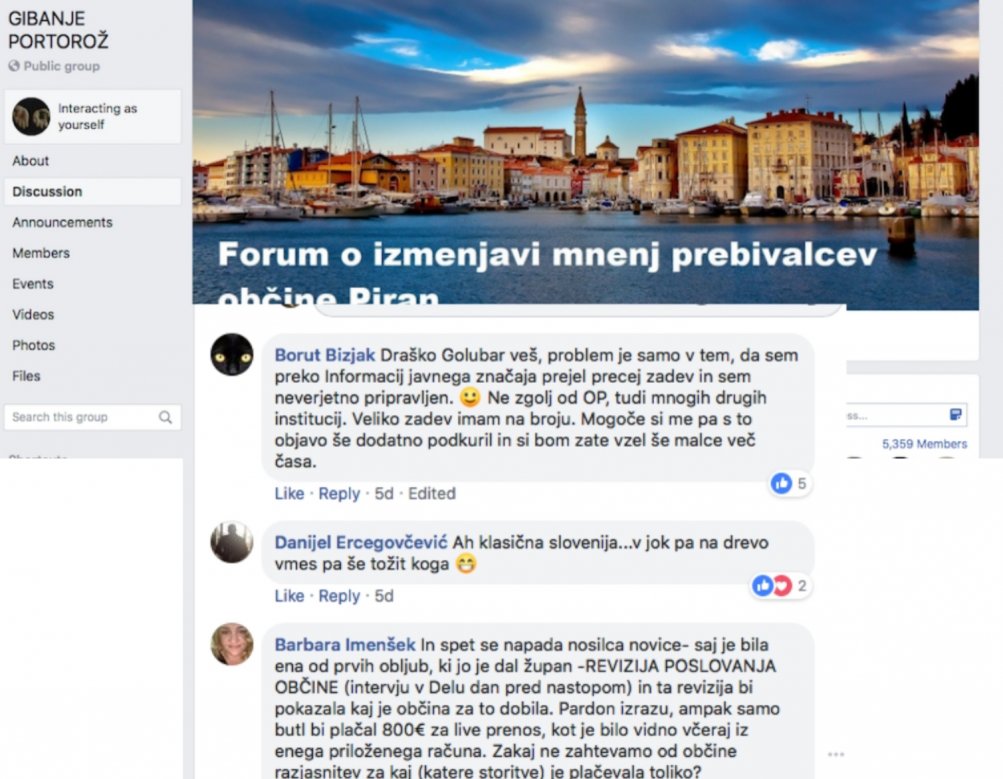Reply to Danijel Ercegovčević's comment
1003x779 pixels.
339,595
